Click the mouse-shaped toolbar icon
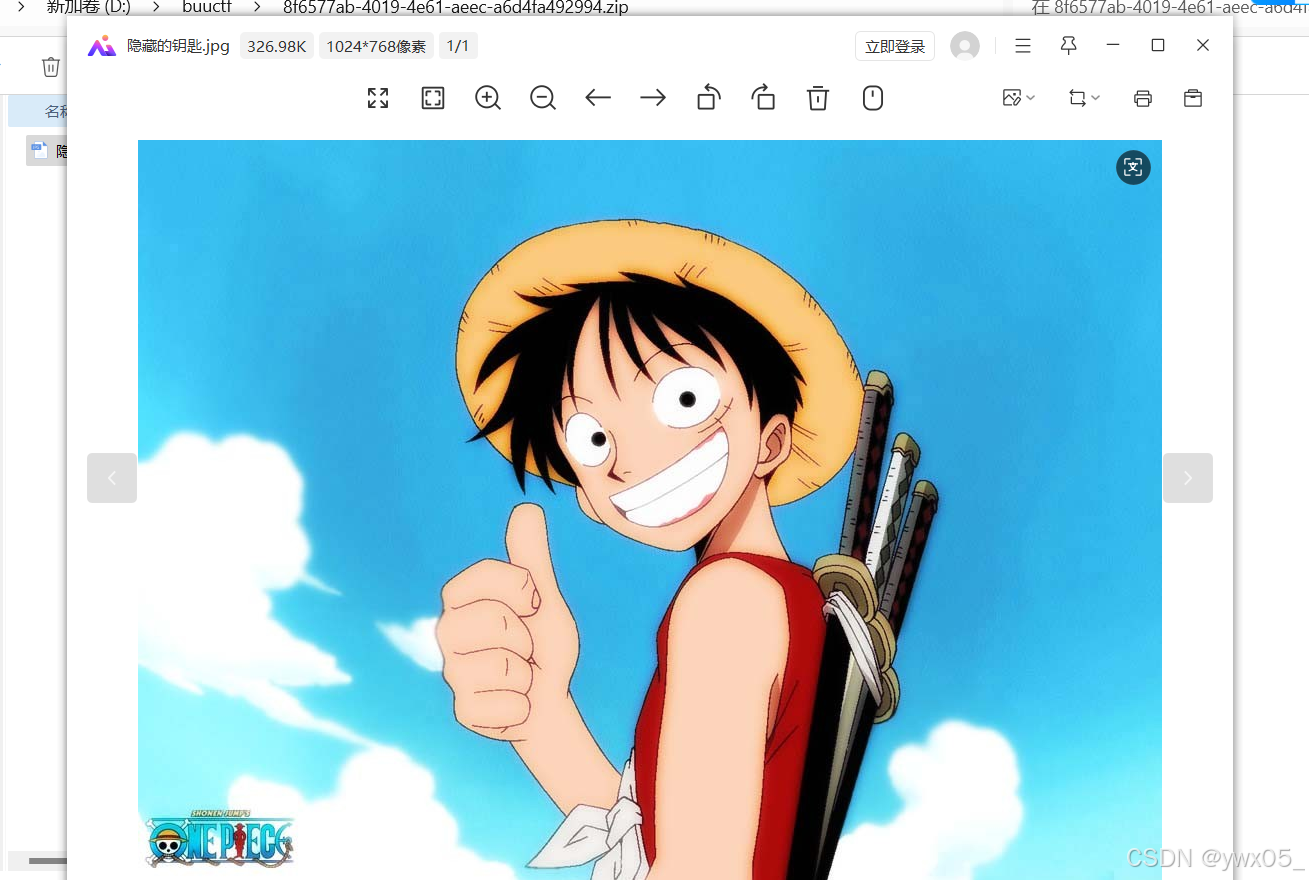Image resolution: width=1309 pixels, height=880 pixels. tap(873, 98)
